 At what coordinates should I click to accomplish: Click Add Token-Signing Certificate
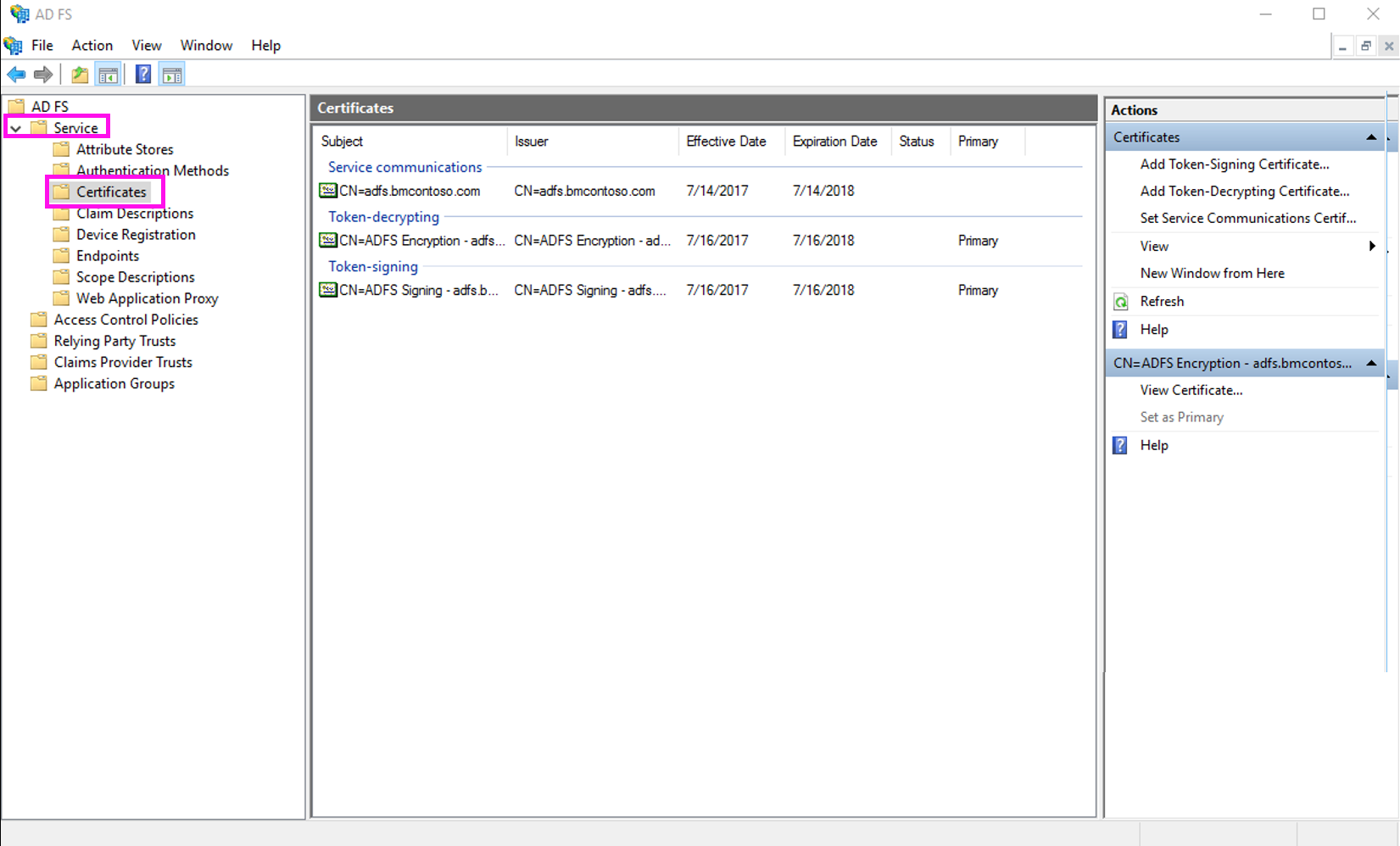coord(1235,164)
